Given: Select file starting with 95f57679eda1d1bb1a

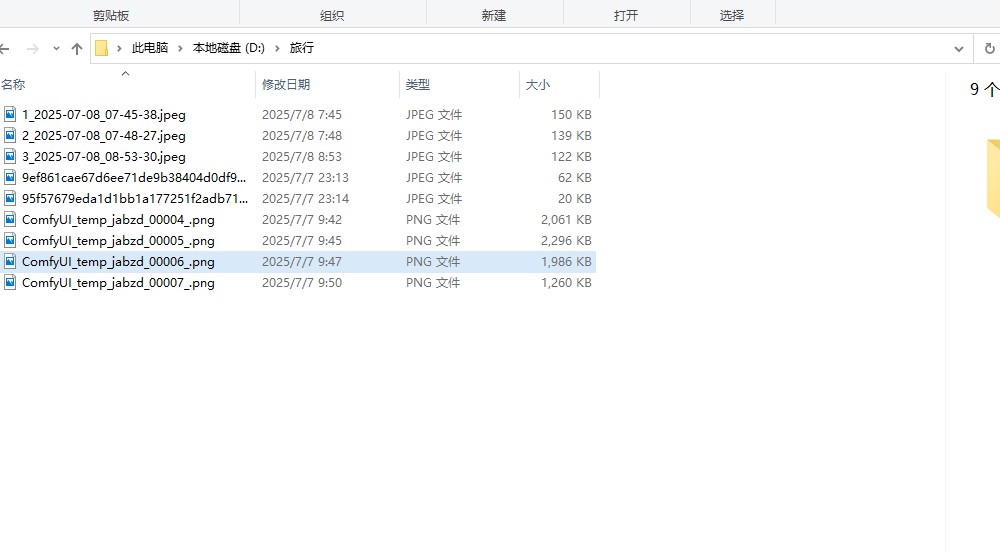Looking at the screenshot, I should tap(135, 199).
